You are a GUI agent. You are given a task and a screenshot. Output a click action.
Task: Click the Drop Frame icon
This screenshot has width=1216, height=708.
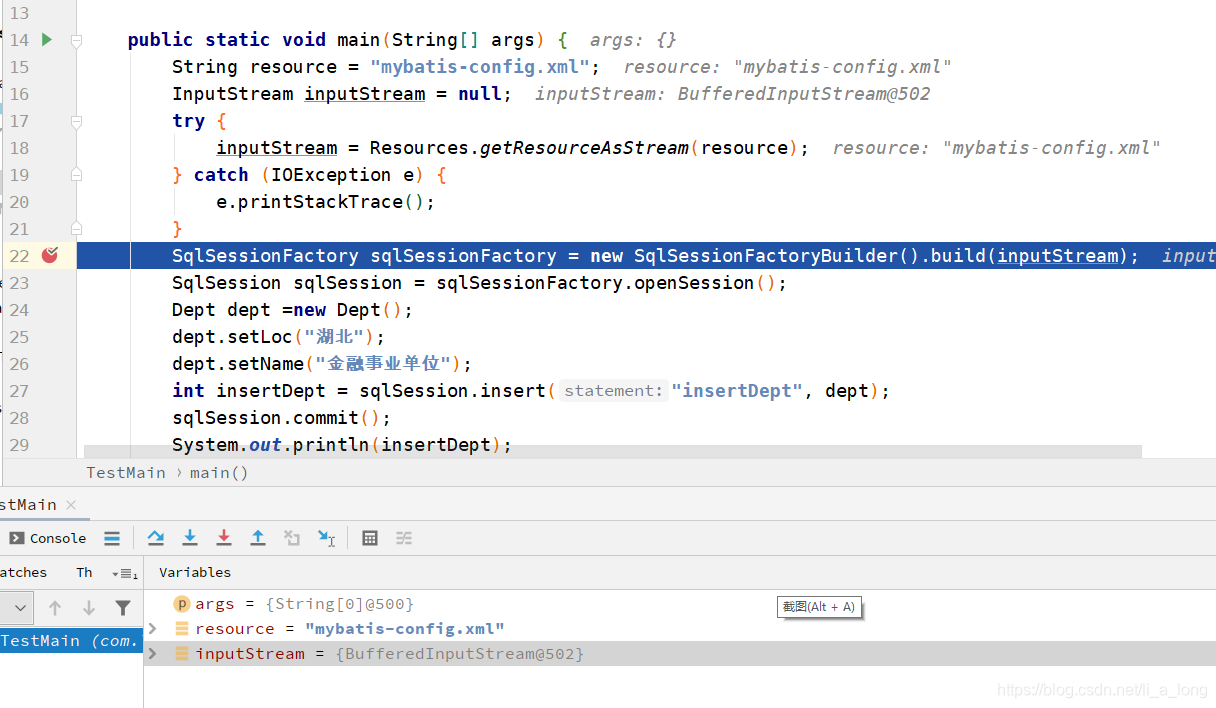pos(292,538)
